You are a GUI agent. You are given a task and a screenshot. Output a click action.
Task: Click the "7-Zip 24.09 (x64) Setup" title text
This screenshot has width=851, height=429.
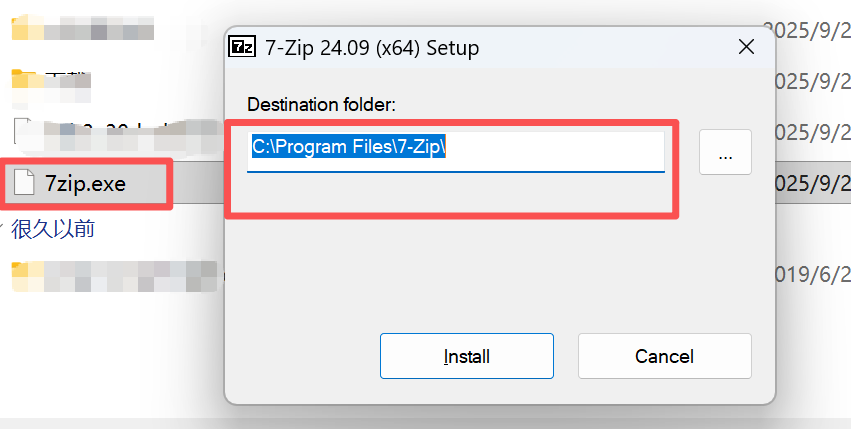(x=371, y=47)
